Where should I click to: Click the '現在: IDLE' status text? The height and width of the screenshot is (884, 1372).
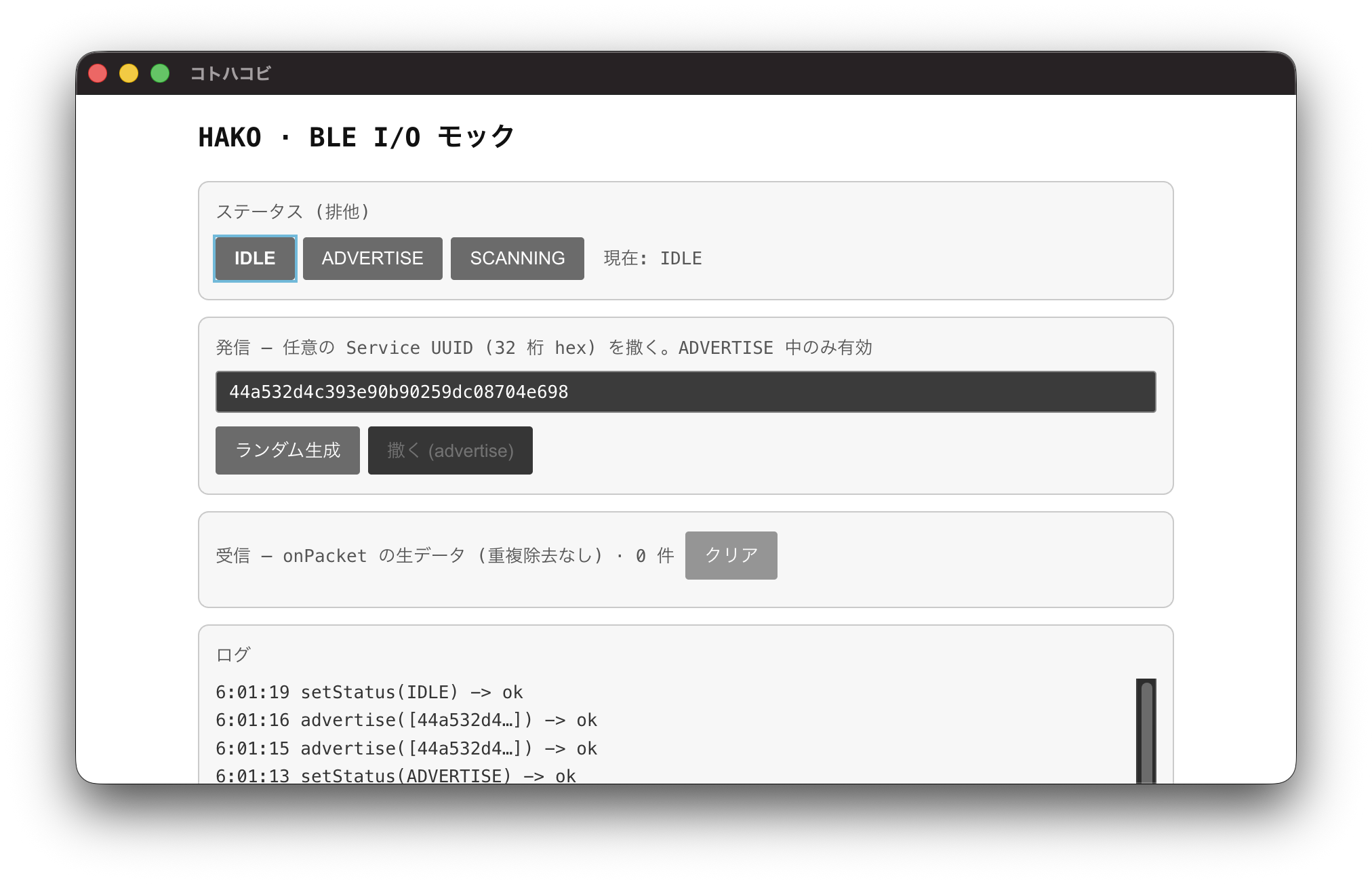pos(653,258)
